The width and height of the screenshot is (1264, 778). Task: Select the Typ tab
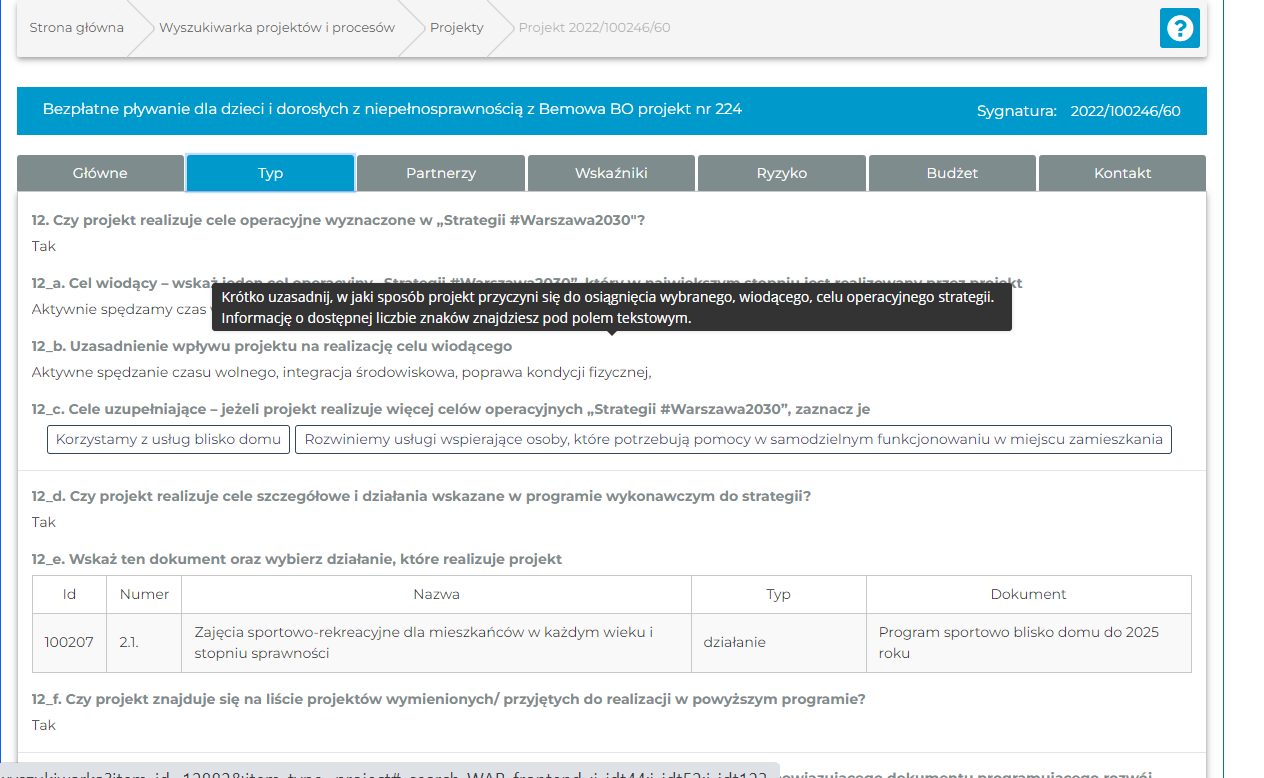pyautogui.click(x=271, y=173)
